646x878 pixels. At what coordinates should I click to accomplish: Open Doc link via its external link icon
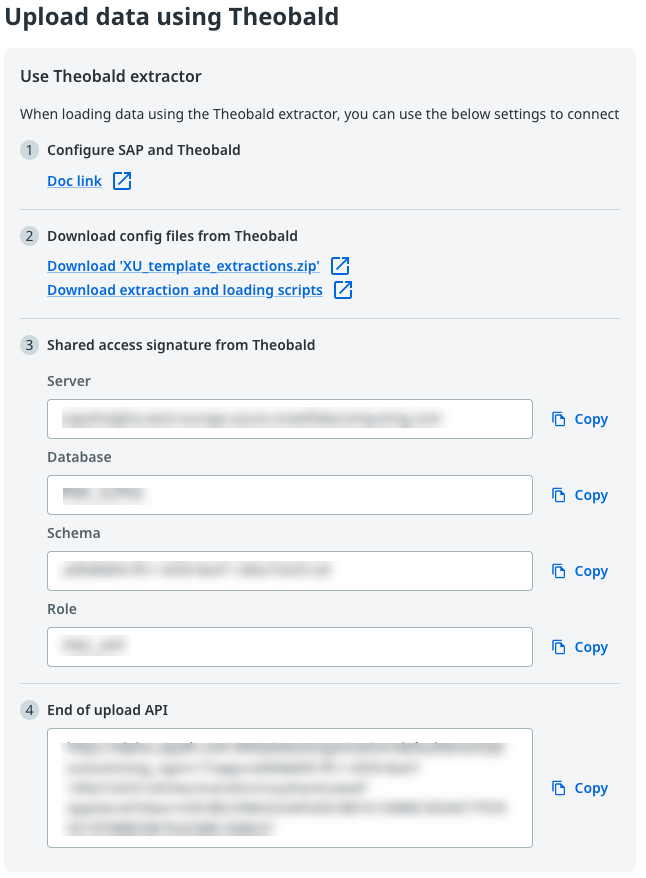tap(121, 181)
